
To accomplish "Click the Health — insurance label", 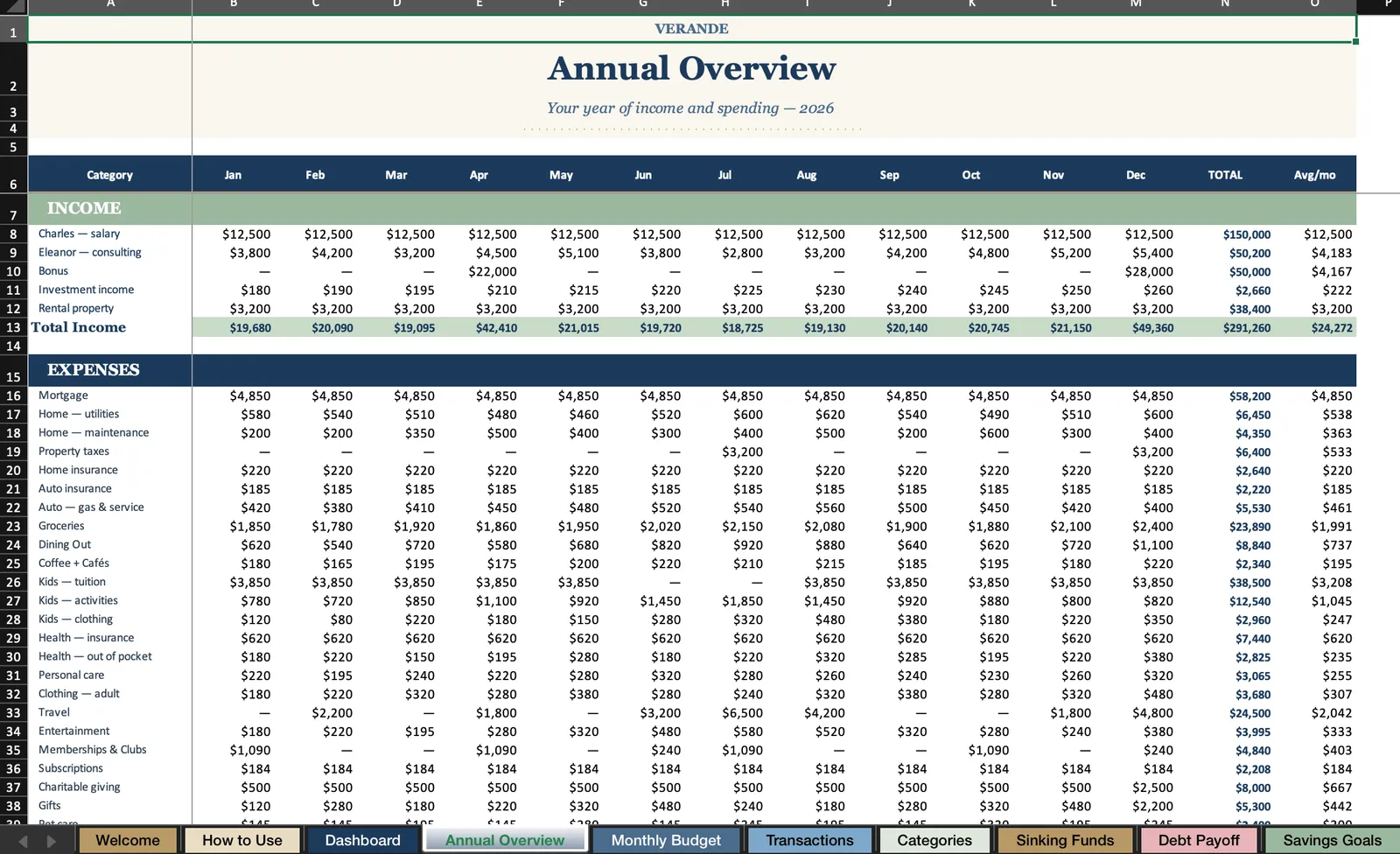I will (x=86, y=638).
